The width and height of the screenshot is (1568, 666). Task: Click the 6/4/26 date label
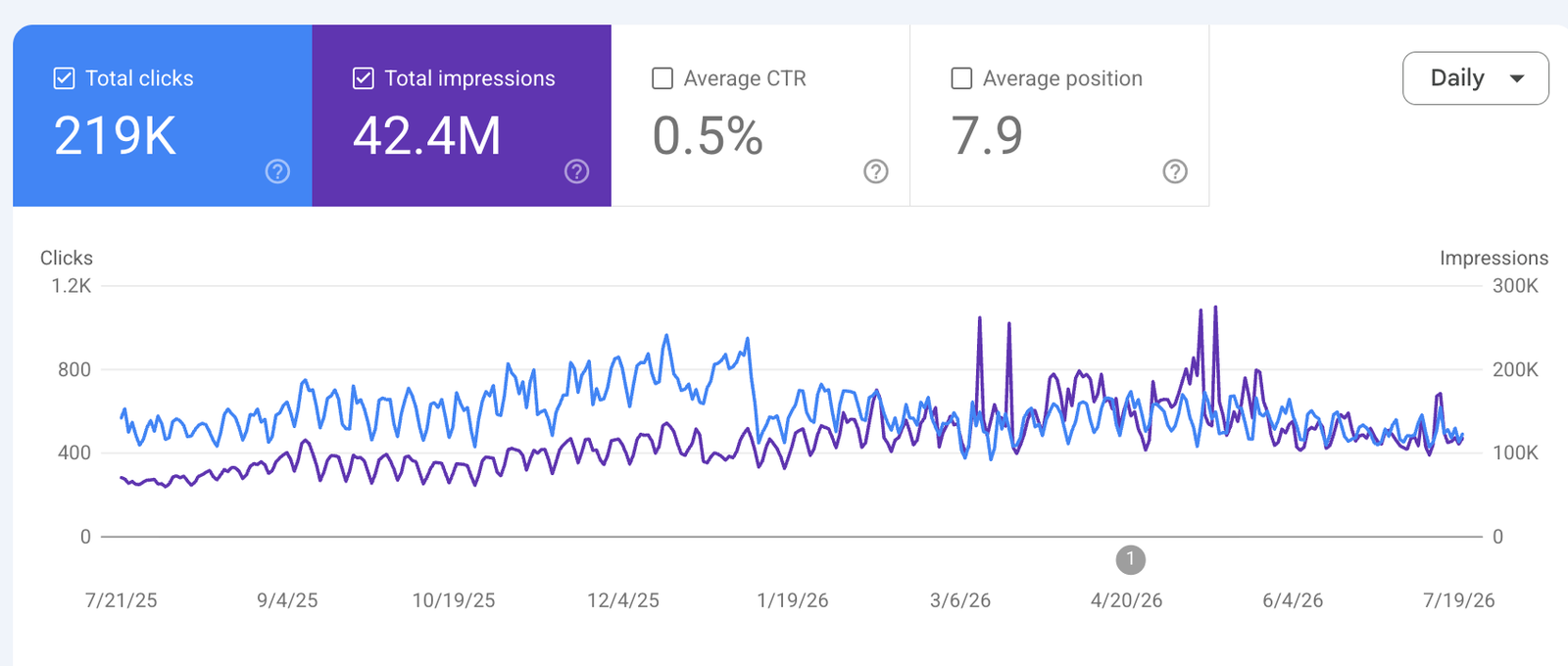(x=1293, y=600)
